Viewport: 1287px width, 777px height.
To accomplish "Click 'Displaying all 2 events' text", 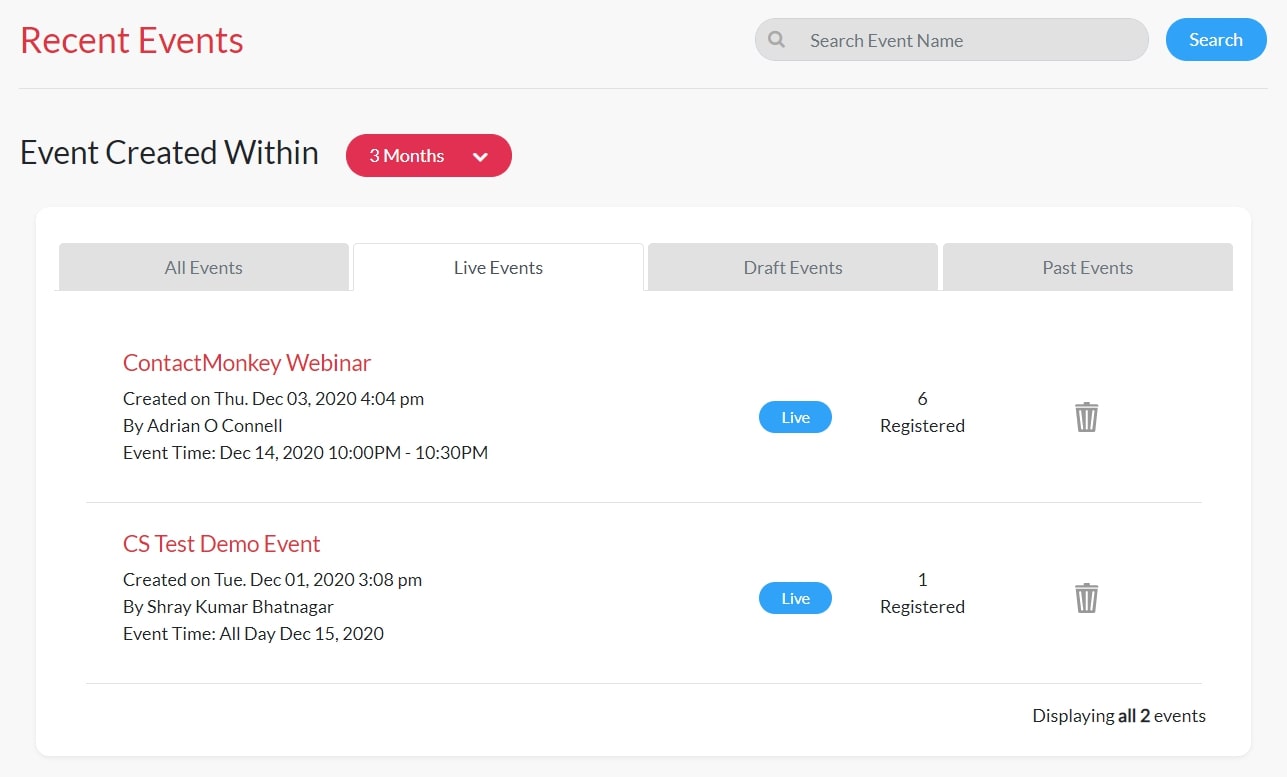I will tap(1119, 715).
